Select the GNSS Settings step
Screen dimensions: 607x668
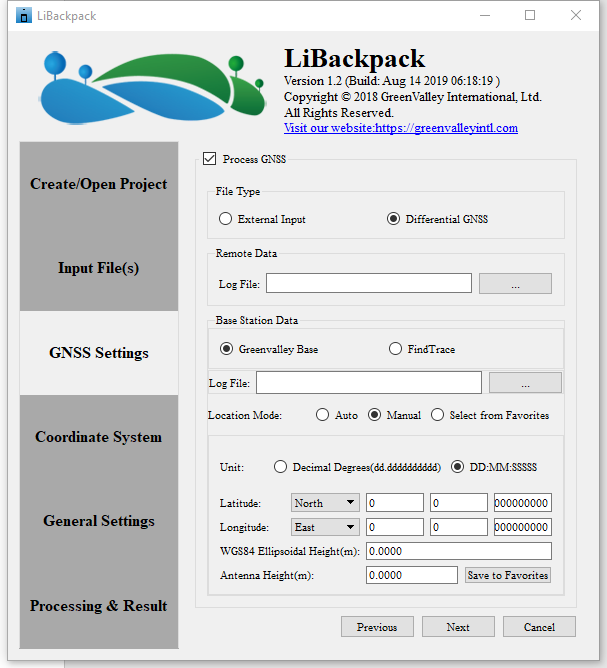[99, 353]
